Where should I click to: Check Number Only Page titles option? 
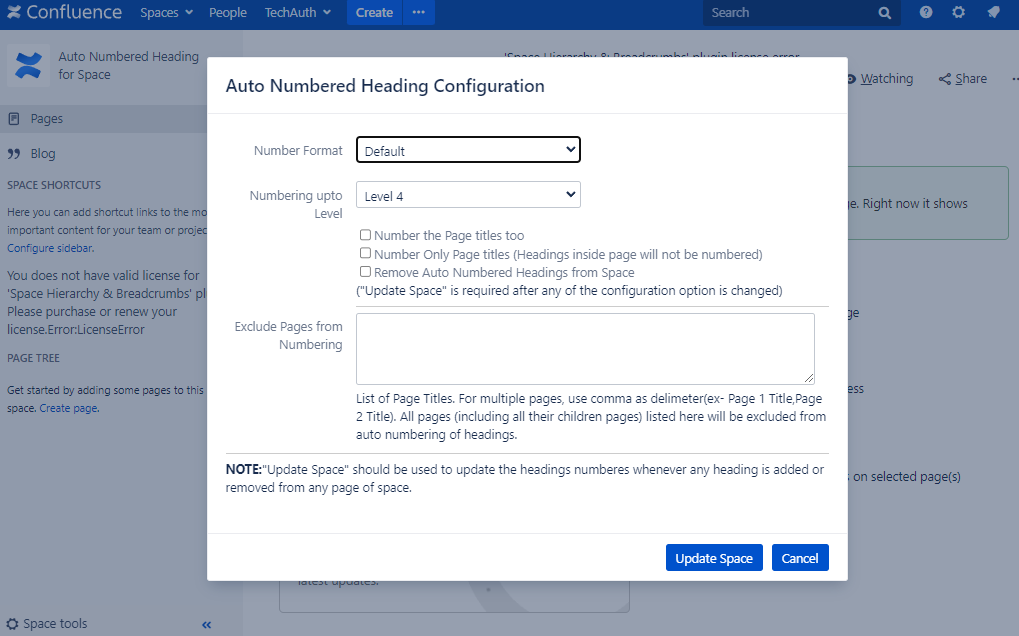[x=365, y=253]
